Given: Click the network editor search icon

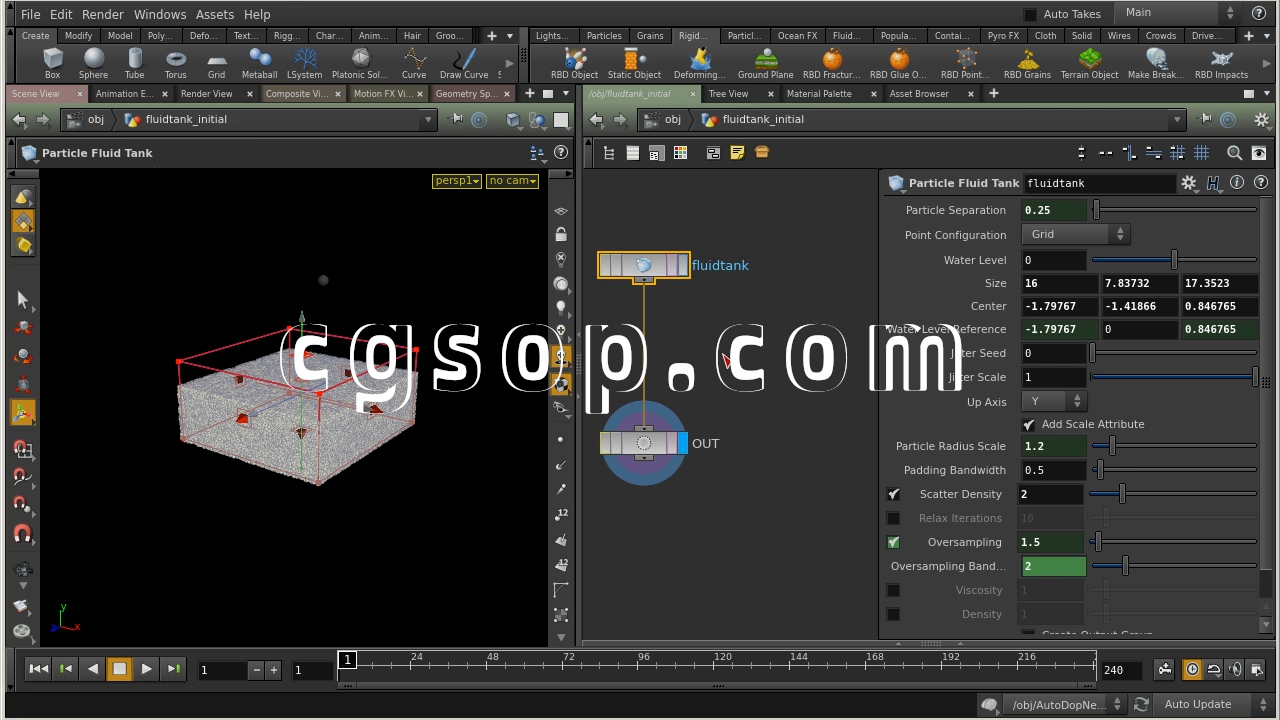Looking at the screenshot, I should [1234, 153].
